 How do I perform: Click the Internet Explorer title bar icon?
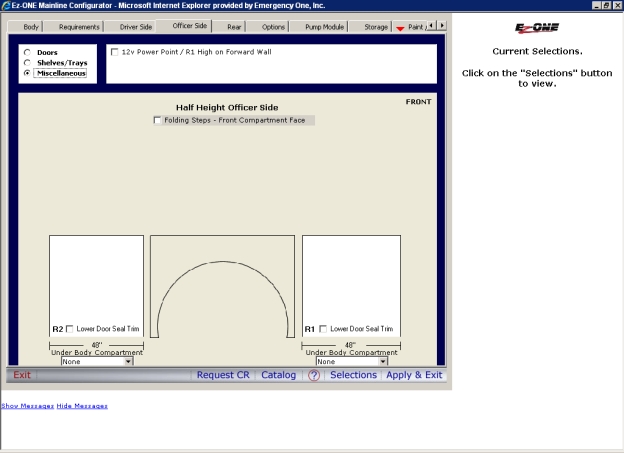[6, 5]
